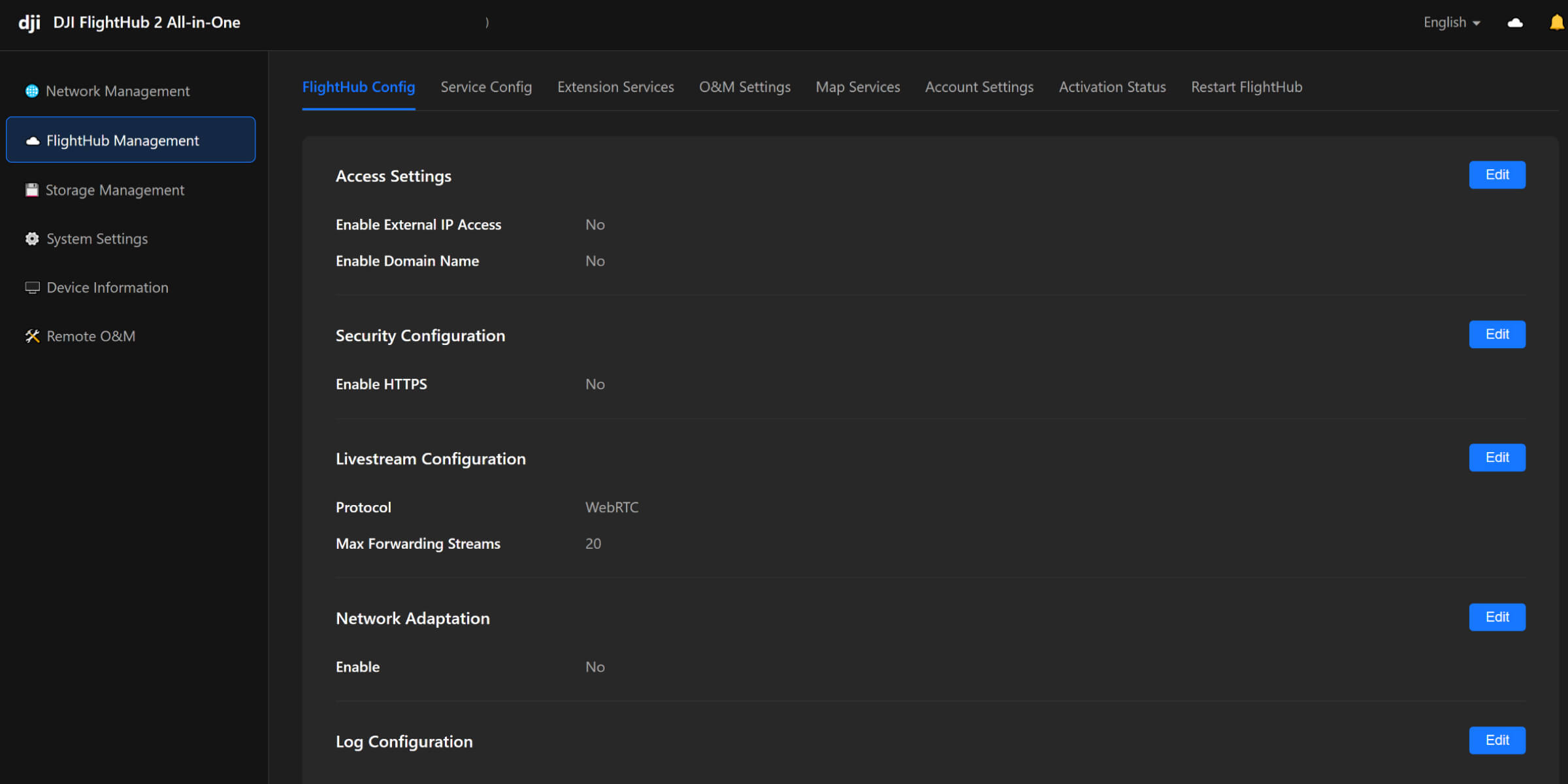The height and width of the screenshot is (784, 1568).
Task: Click the DJI logo in header
Action: 29,23
